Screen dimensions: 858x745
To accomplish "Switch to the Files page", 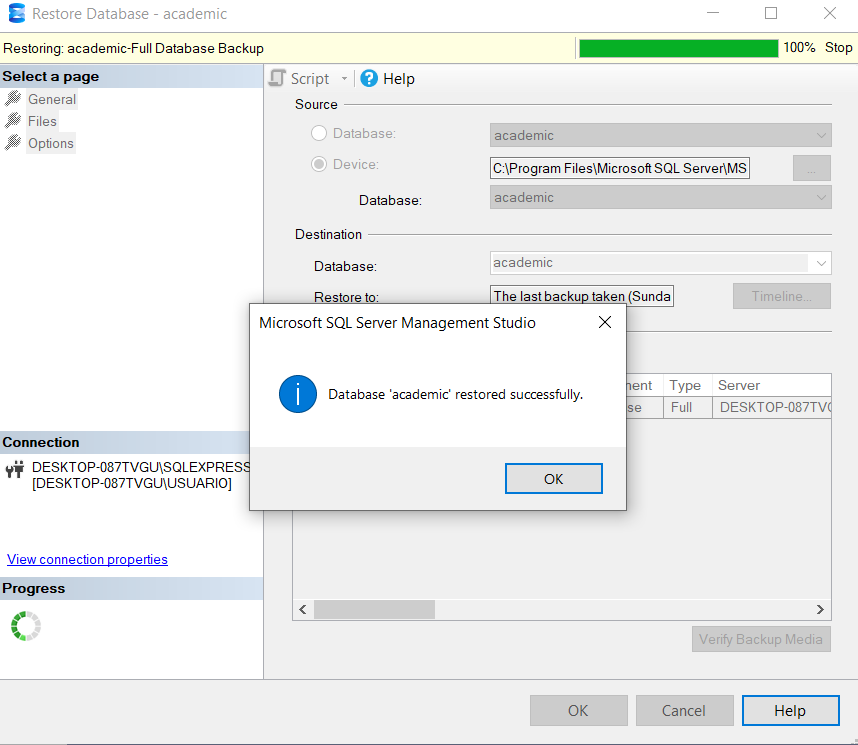I will [42, 122].
